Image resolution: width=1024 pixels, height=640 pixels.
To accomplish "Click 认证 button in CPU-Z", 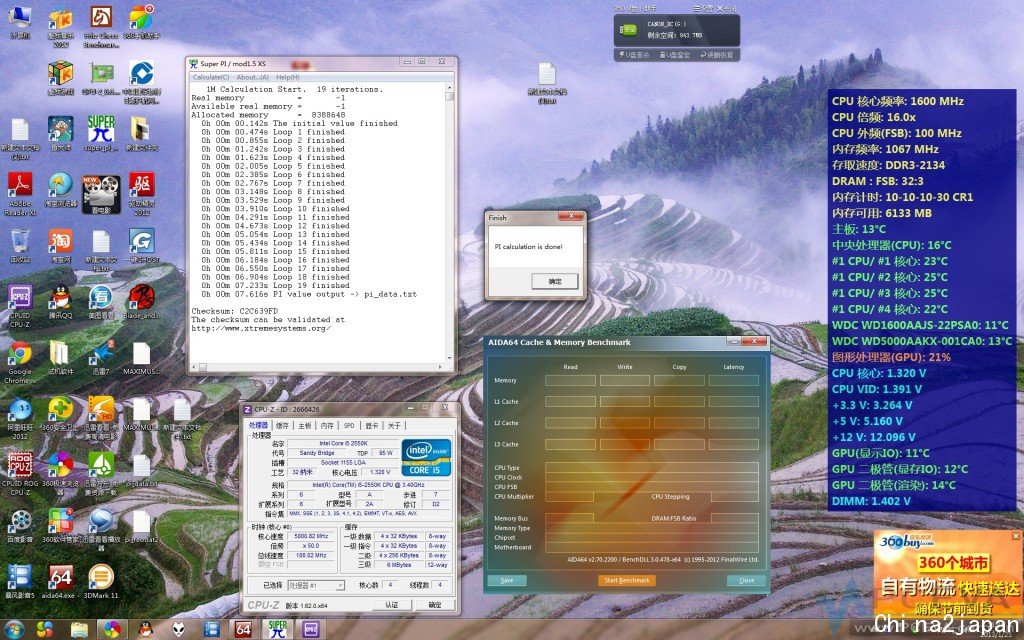I will [x=392, y=605].
